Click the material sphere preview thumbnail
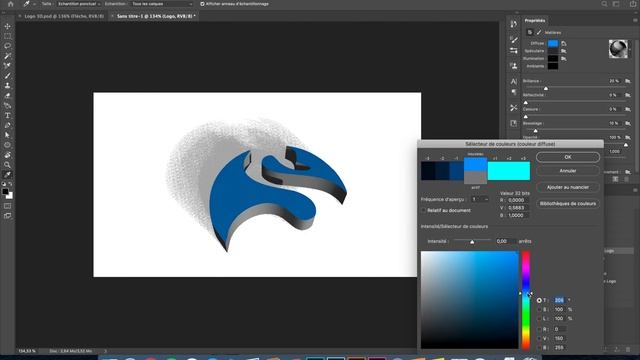Image resolution: width=640 pixels, height=360 pixels. tap(618, 49)
